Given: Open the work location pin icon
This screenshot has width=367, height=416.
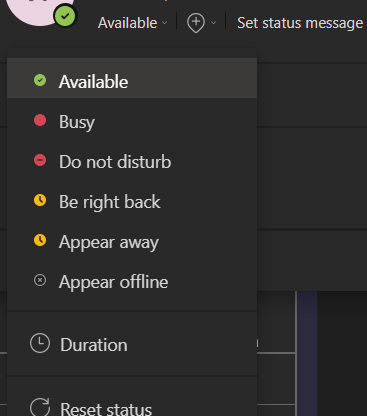Looking at the screenshot, I should [x=196, y=23].
